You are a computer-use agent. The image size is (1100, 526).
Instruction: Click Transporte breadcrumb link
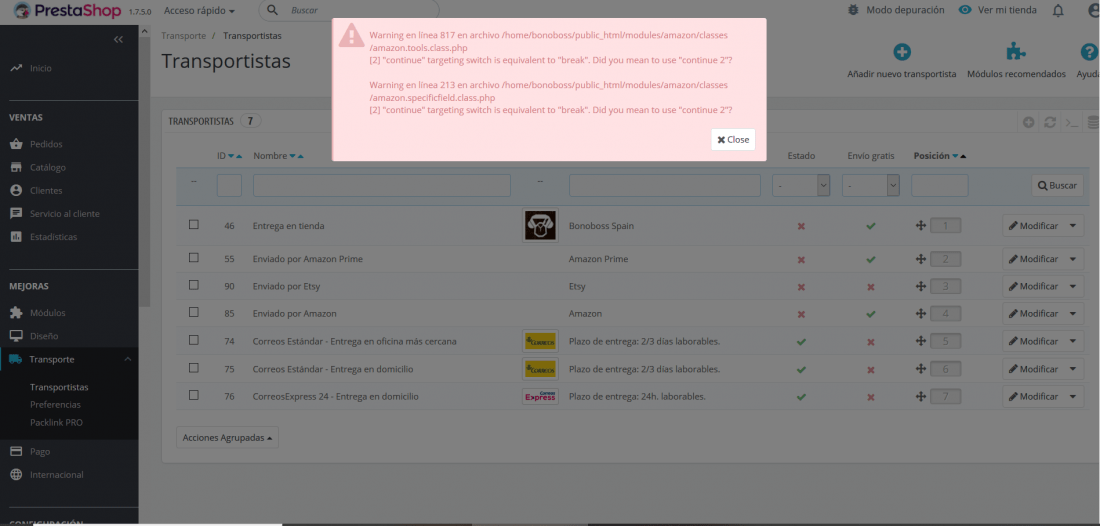[183, 35]
